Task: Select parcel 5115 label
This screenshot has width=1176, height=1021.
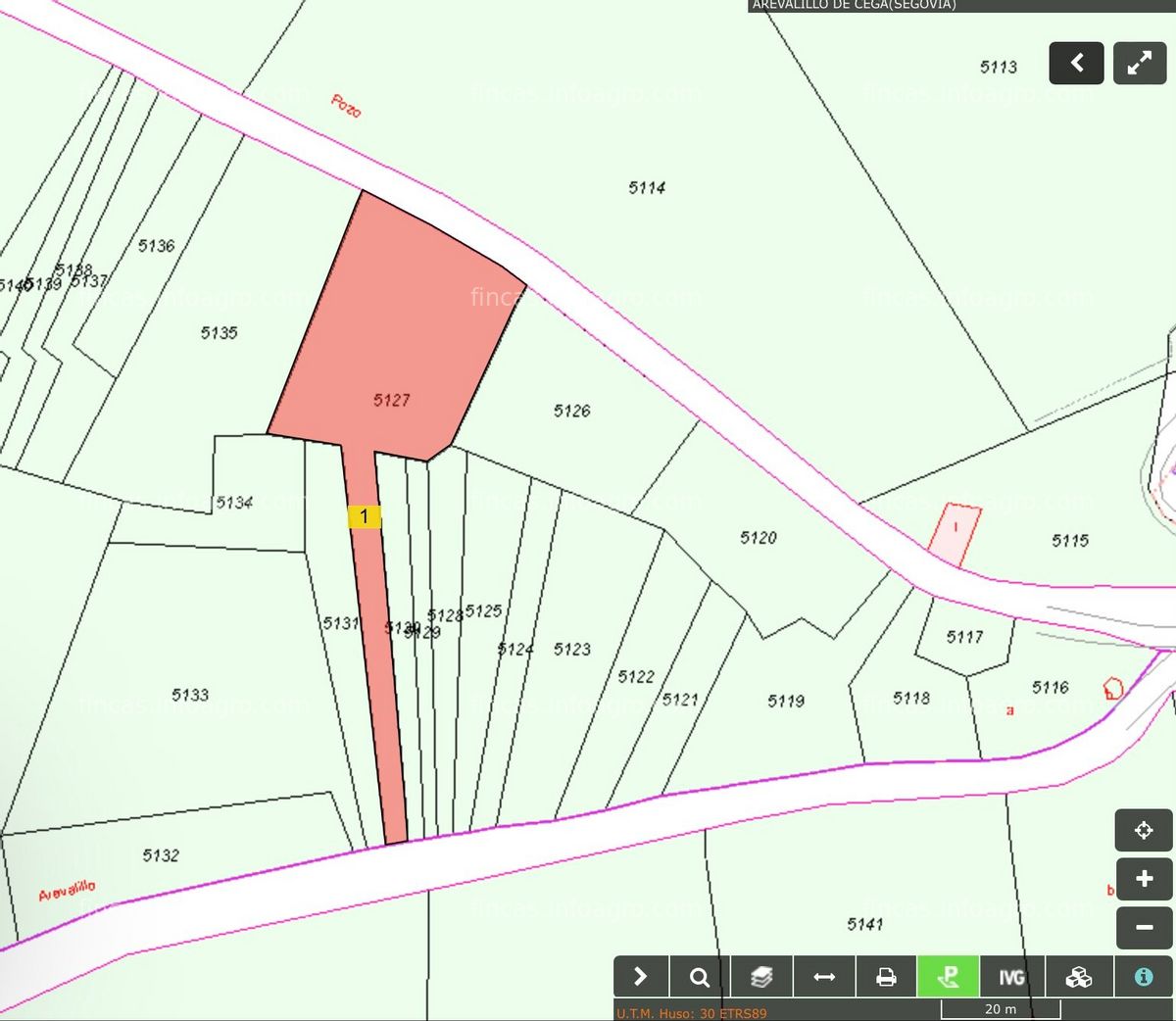Action: 1070,540
